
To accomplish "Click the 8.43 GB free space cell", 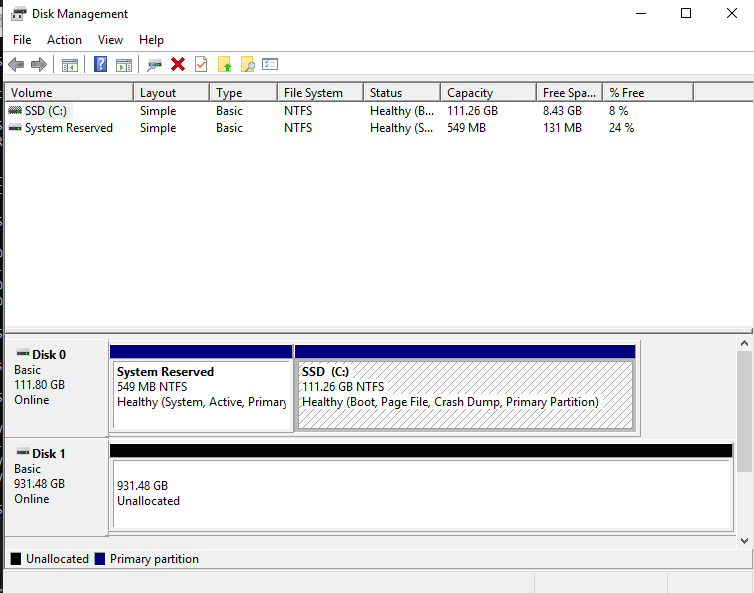I will click(562, 111).
